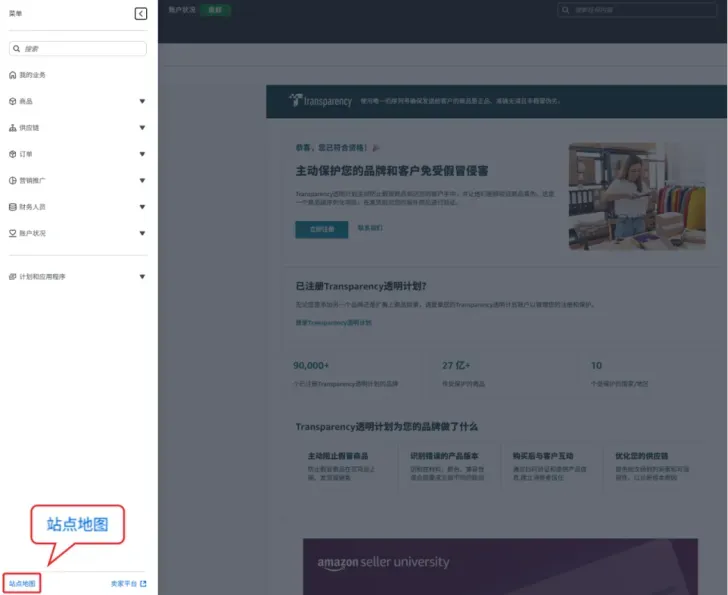Collapse the sidebar menu with the arrow icon
The width and height of the screenshot is (728, 595).
pyautogui.click(x=141, y=13)
